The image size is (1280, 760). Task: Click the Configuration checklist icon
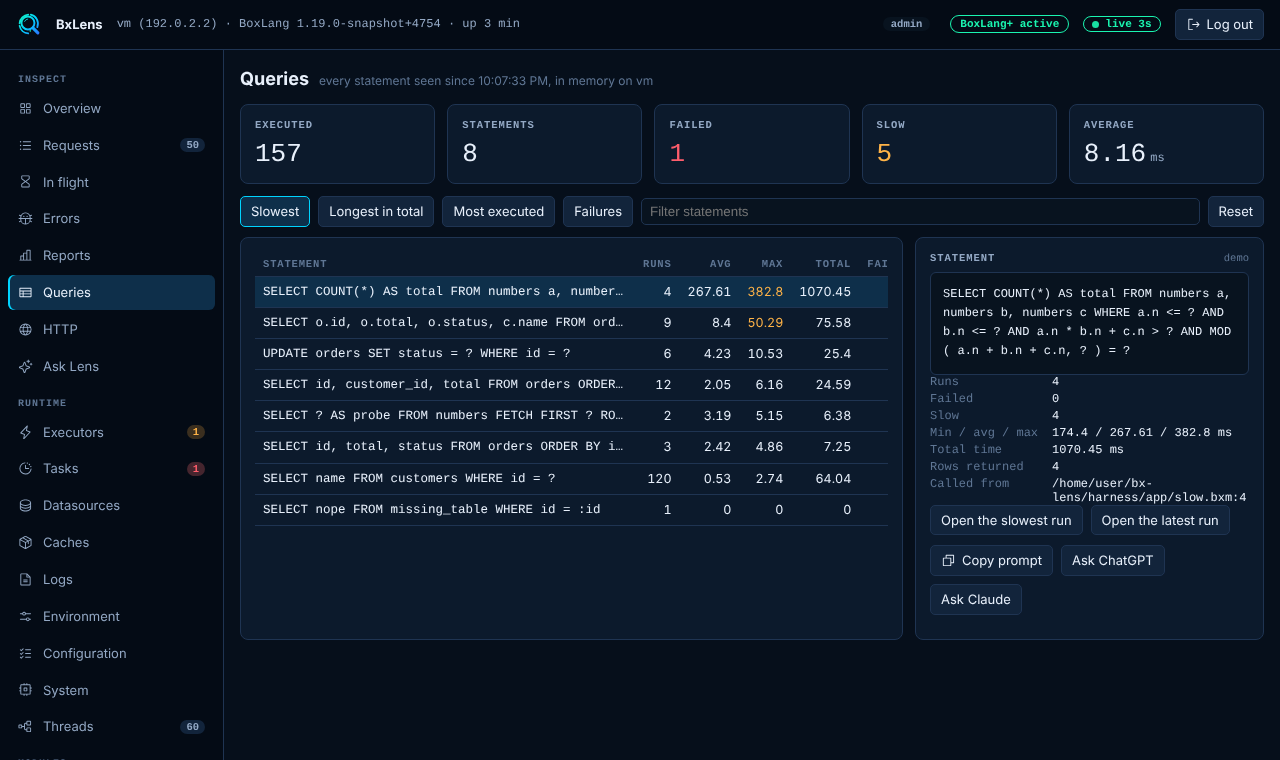tap(25, 653)
